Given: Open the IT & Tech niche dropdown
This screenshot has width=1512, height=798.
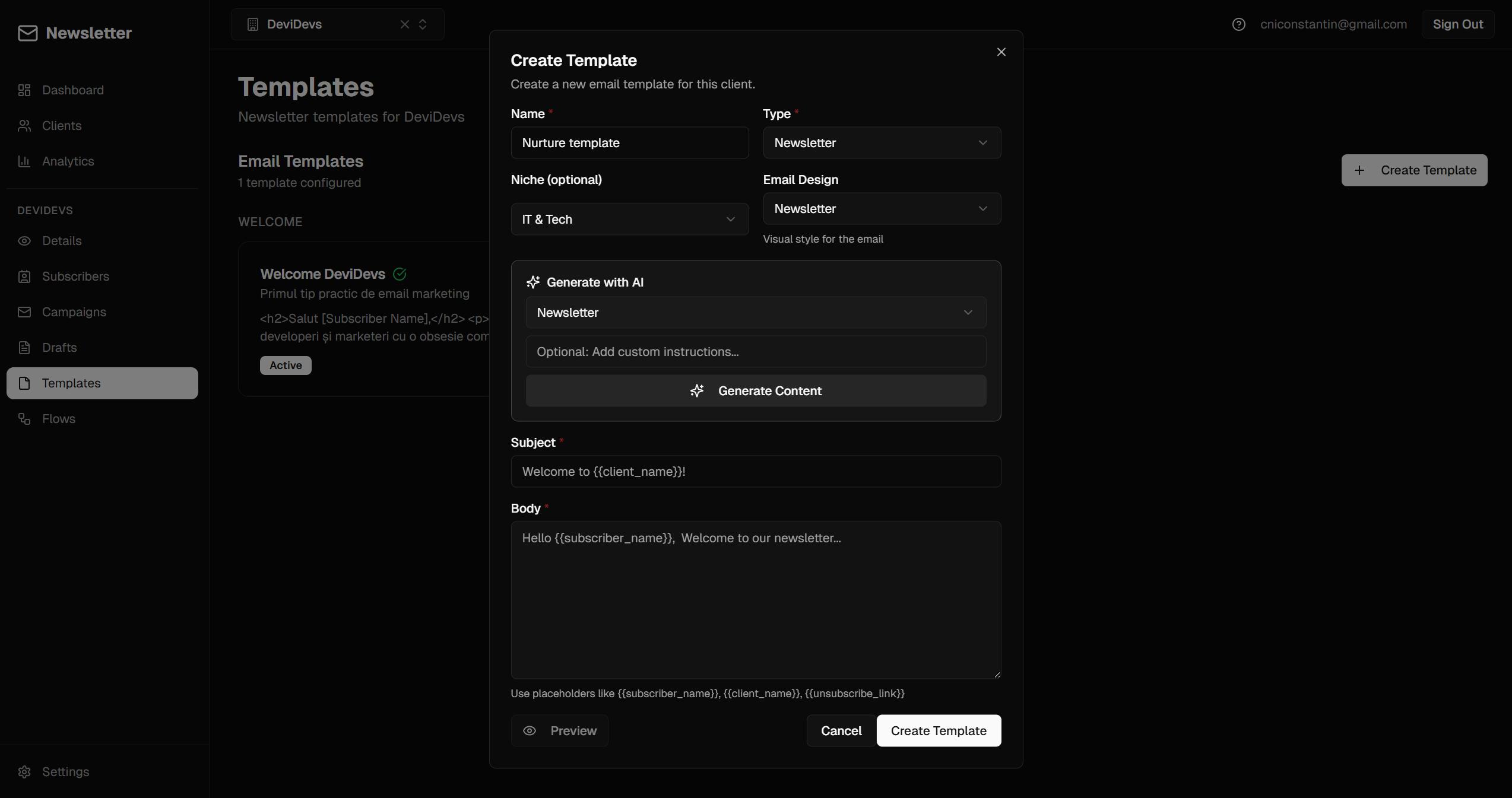Looking at the screenshot, I should (x=629, y=219).
